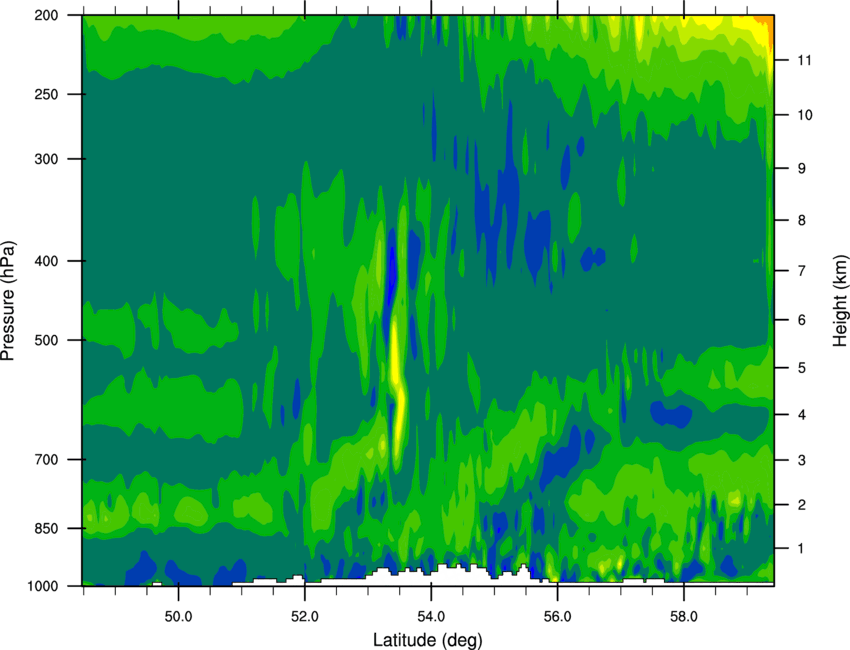Click the 10 km height label
850x650 pixels.
pos(805,115)
